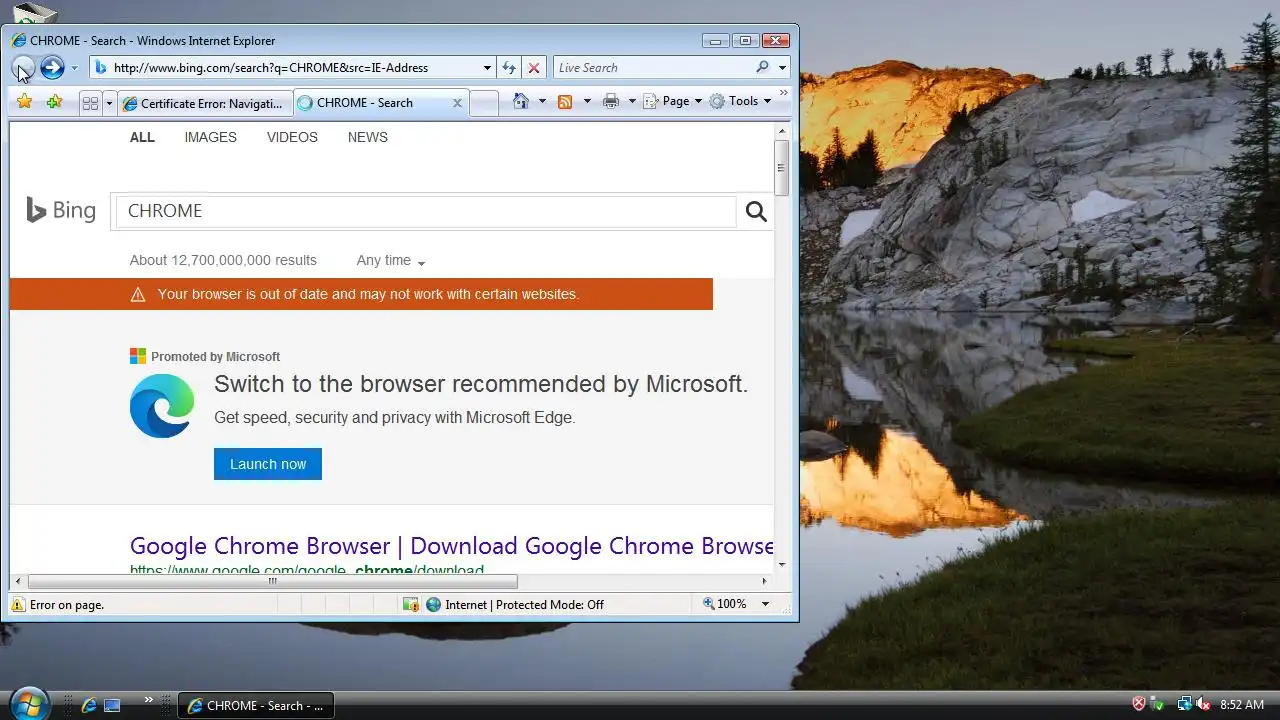
Task: Click Safely Remove Hardware tray icon
Action: [x=1158, y=704]
